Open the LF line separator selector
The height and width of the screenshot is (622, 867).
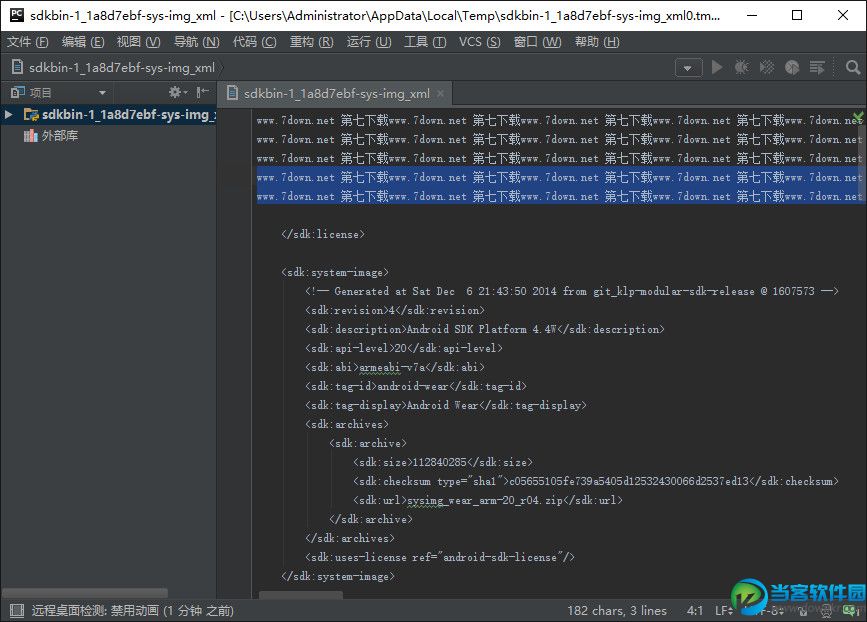pos(725,609)
